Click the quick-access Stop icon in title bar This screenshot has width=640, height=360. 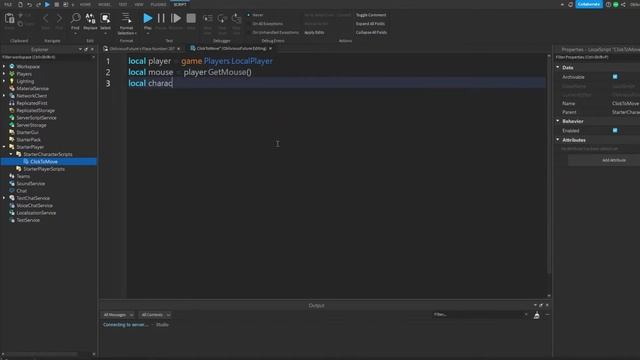(56, 4)
